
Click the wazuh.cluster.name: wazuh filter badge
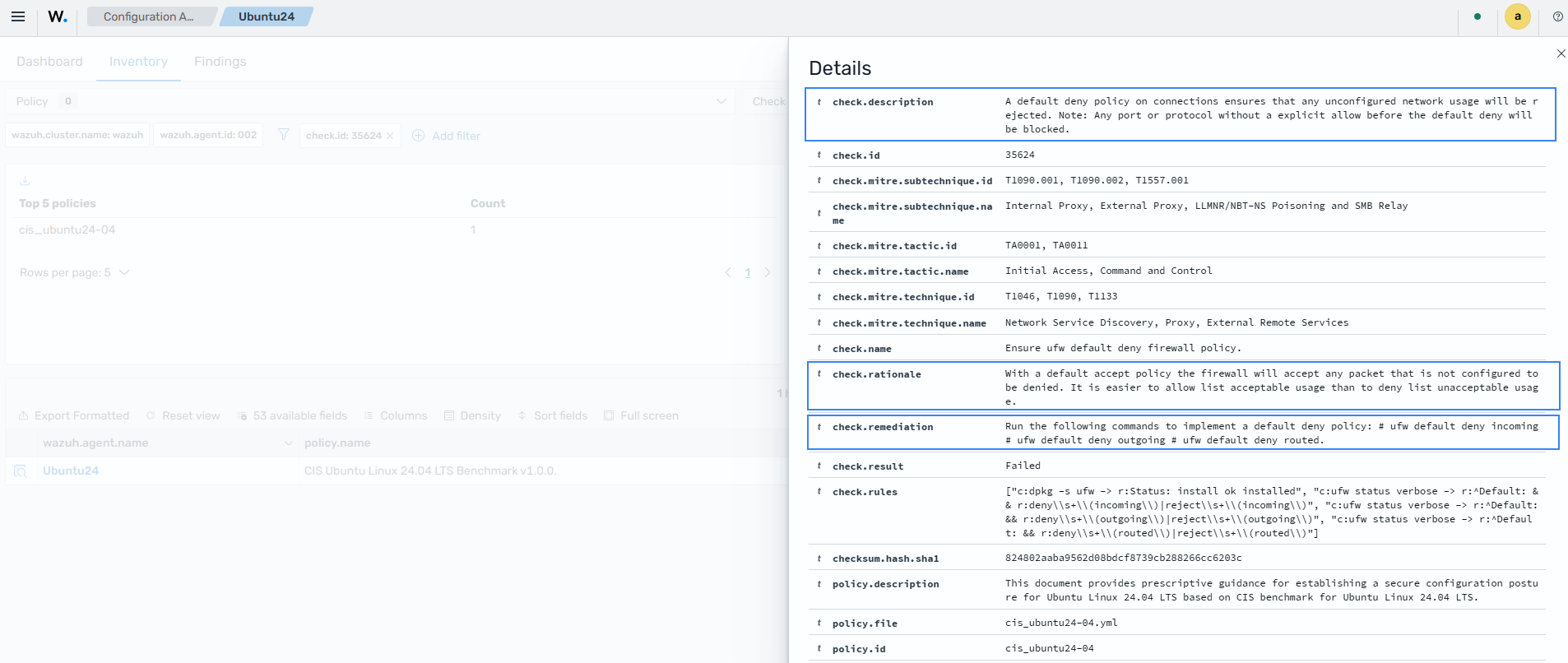(x=77, y=135)
